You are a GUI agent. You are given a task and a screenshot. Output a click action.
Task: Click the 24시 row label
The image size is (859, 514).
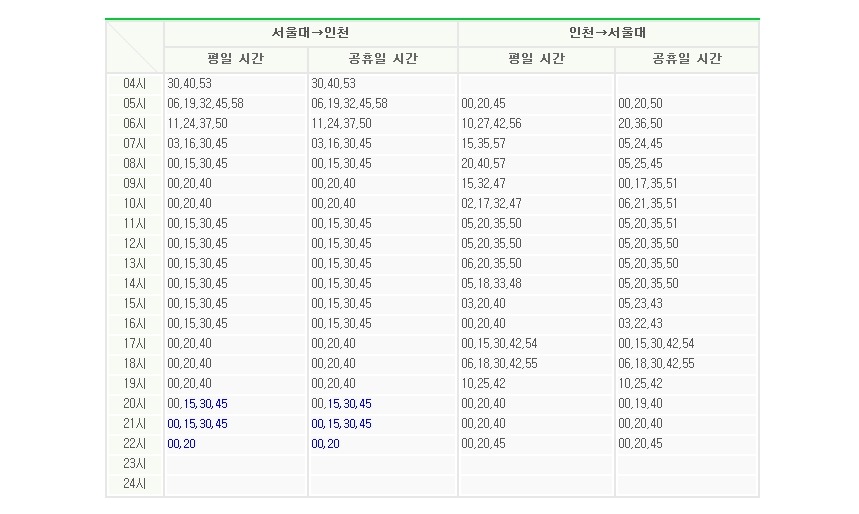(x=135, y=484)
